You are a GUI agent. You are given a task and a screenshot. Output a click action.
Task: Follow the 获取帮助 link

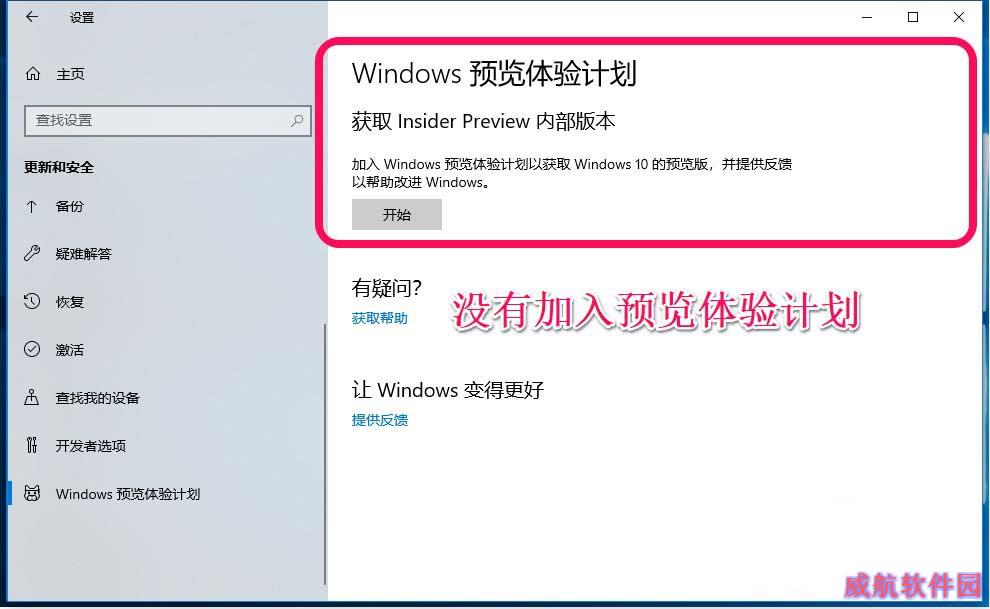click(379, 319)
